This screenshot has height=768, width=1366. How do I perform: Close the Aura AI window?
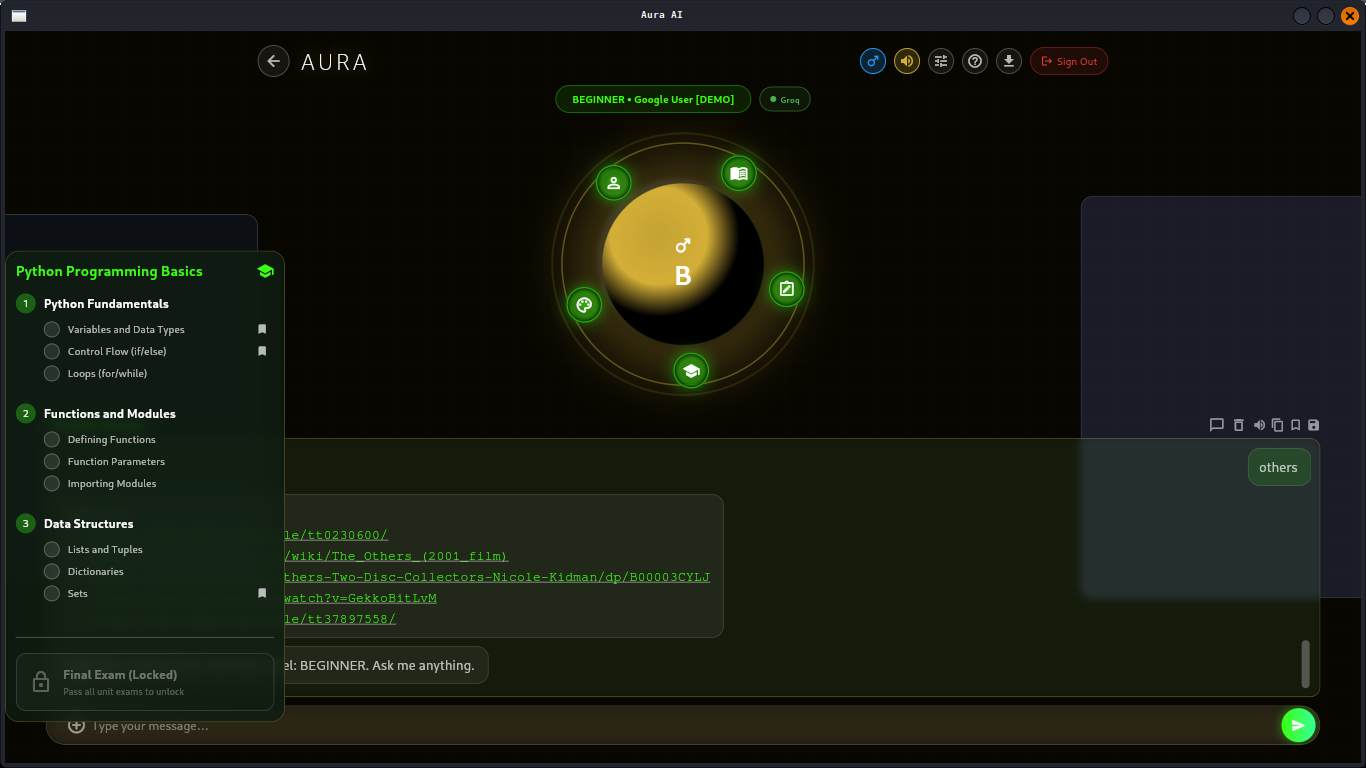[x=1350, y=15]
